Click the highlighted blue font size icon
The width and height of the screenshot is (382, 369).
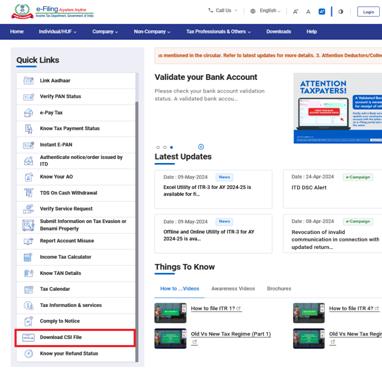pos(322,11)
